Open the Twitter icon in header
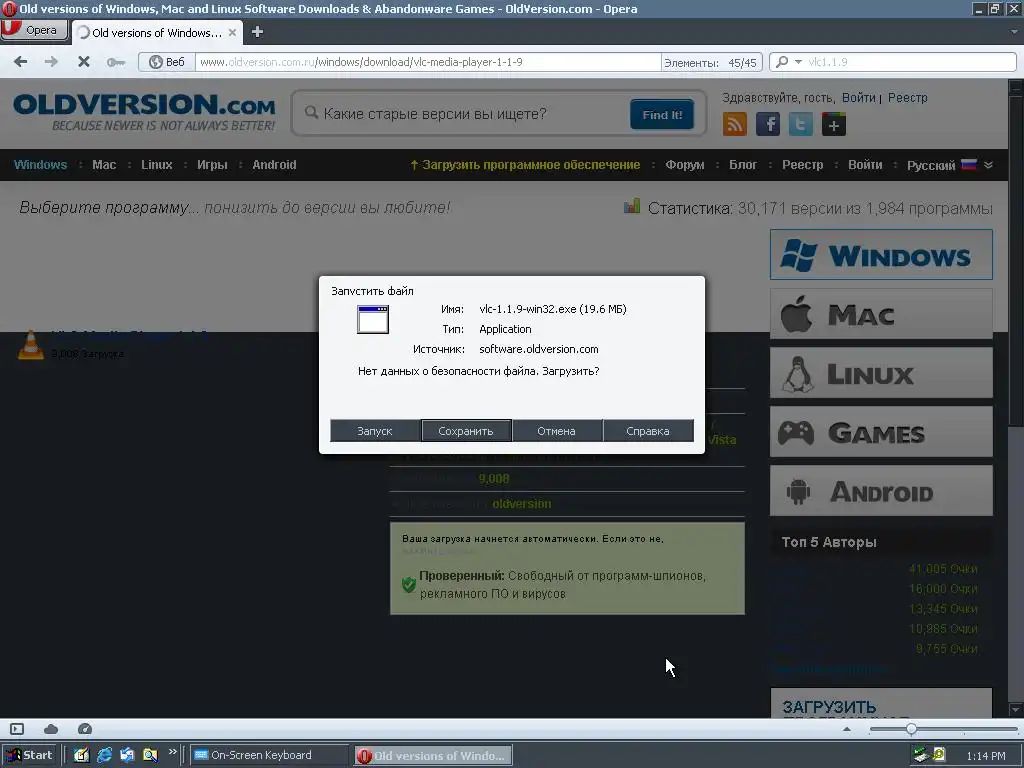The width and height of the screenshot is (1024, 768). coord(801,124)
